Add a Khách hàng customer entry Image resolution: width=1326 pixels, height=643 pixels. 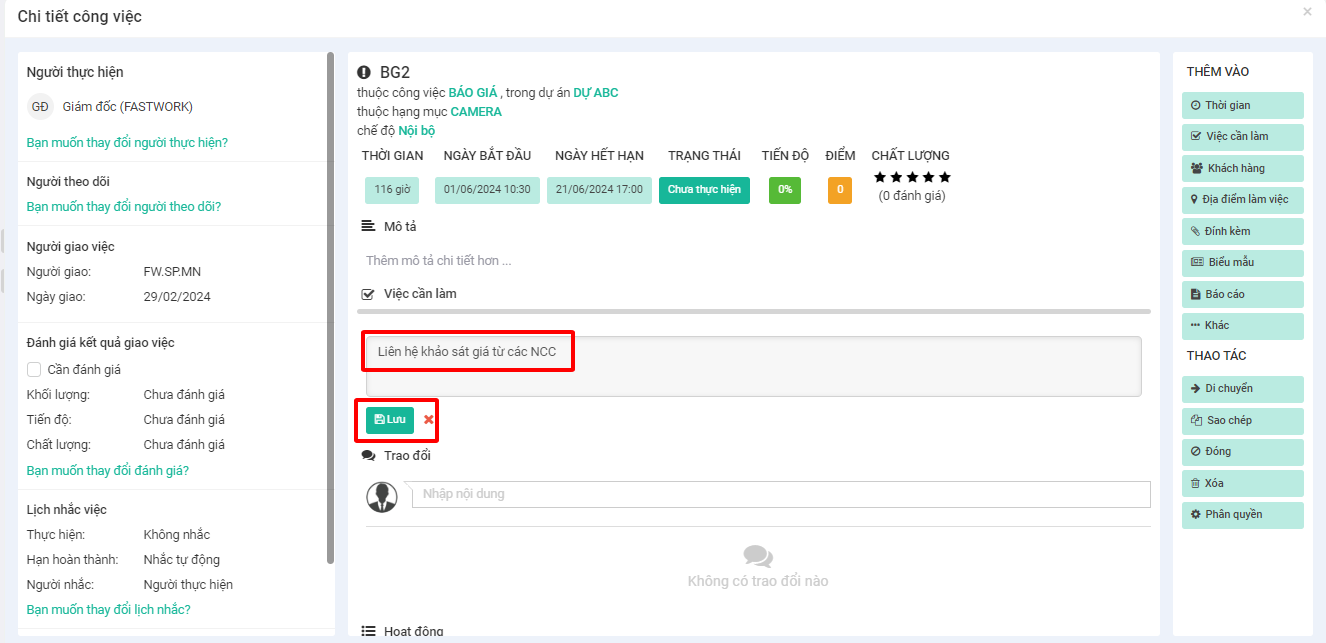pyautogui.click(x=1242, y=168)
